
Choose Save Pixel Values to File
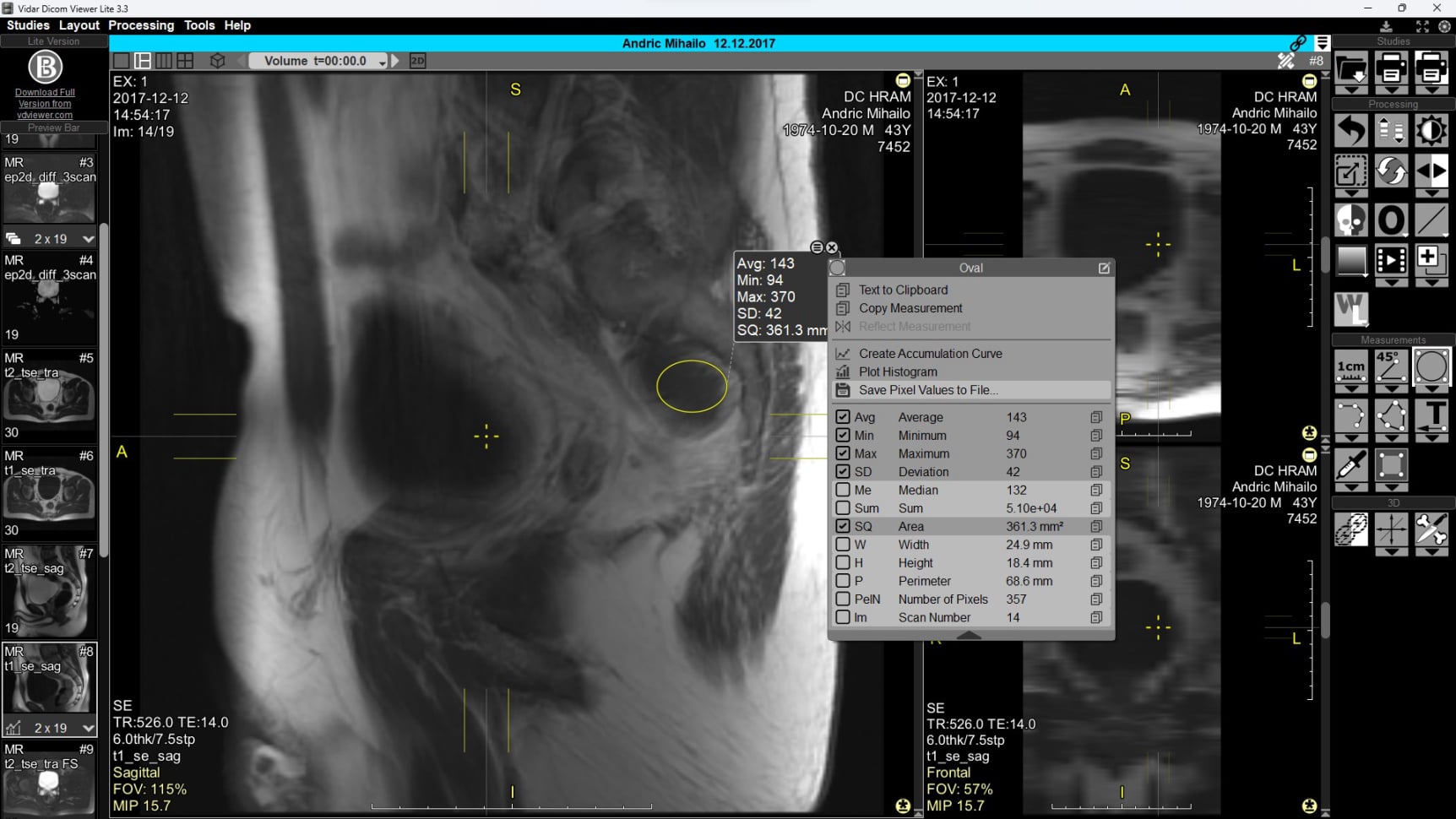tap(927, 390)
